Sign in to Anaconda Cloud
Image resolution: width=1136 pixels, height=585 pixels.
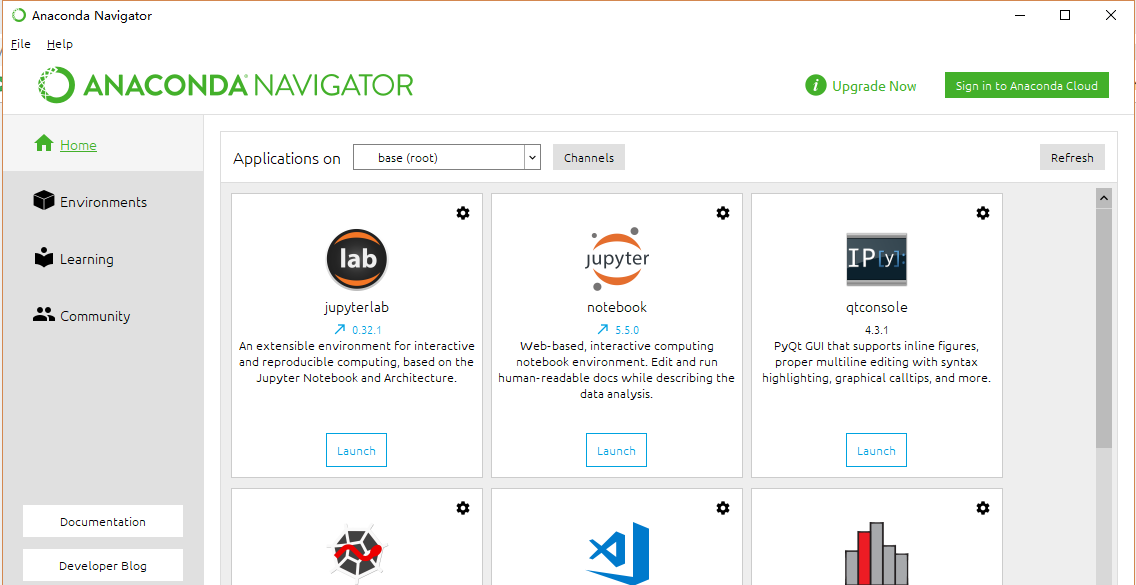(x=1027, y=86)
